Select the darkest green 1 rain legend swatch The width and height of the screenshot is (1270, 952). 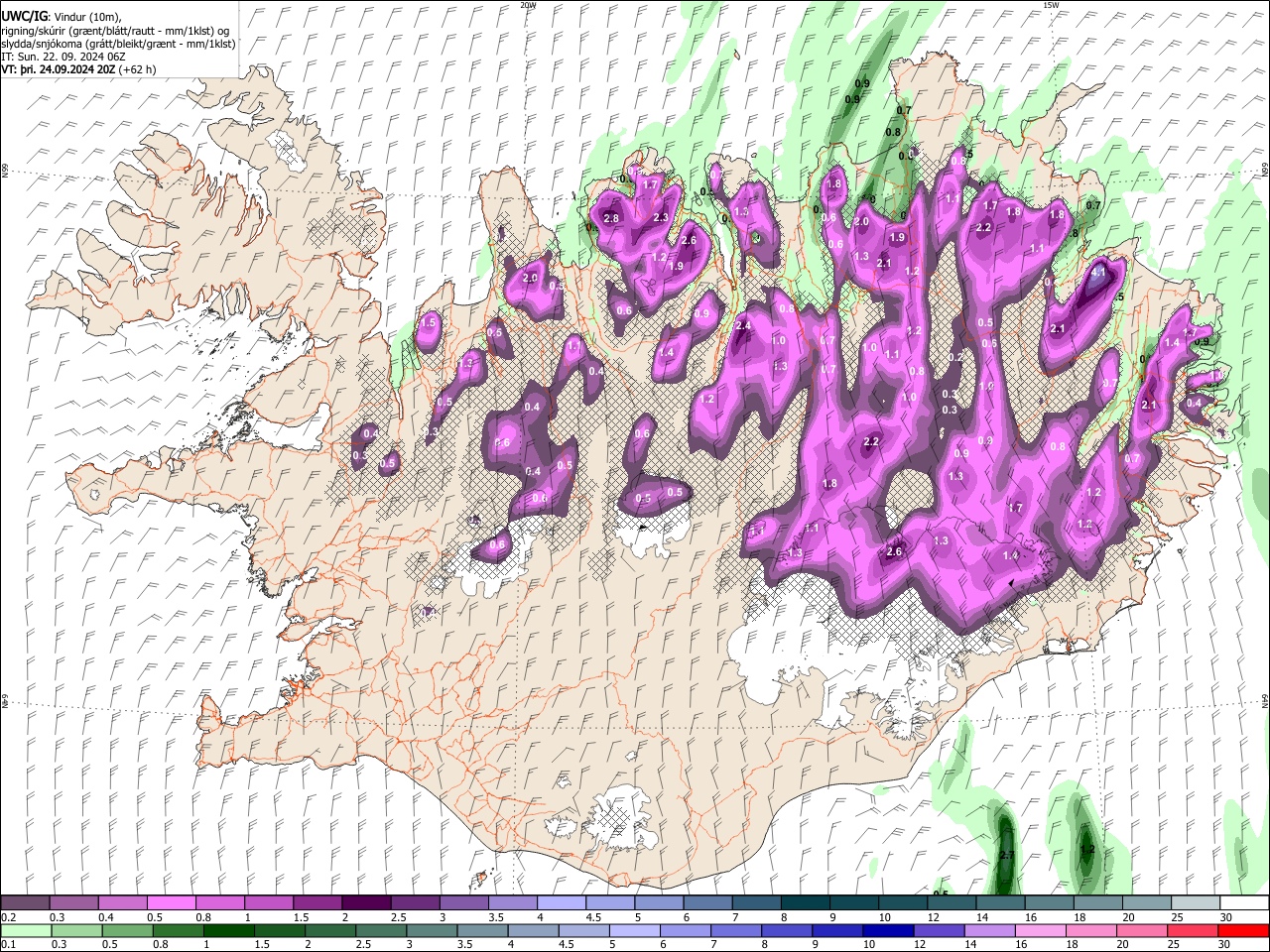(229, 930)
